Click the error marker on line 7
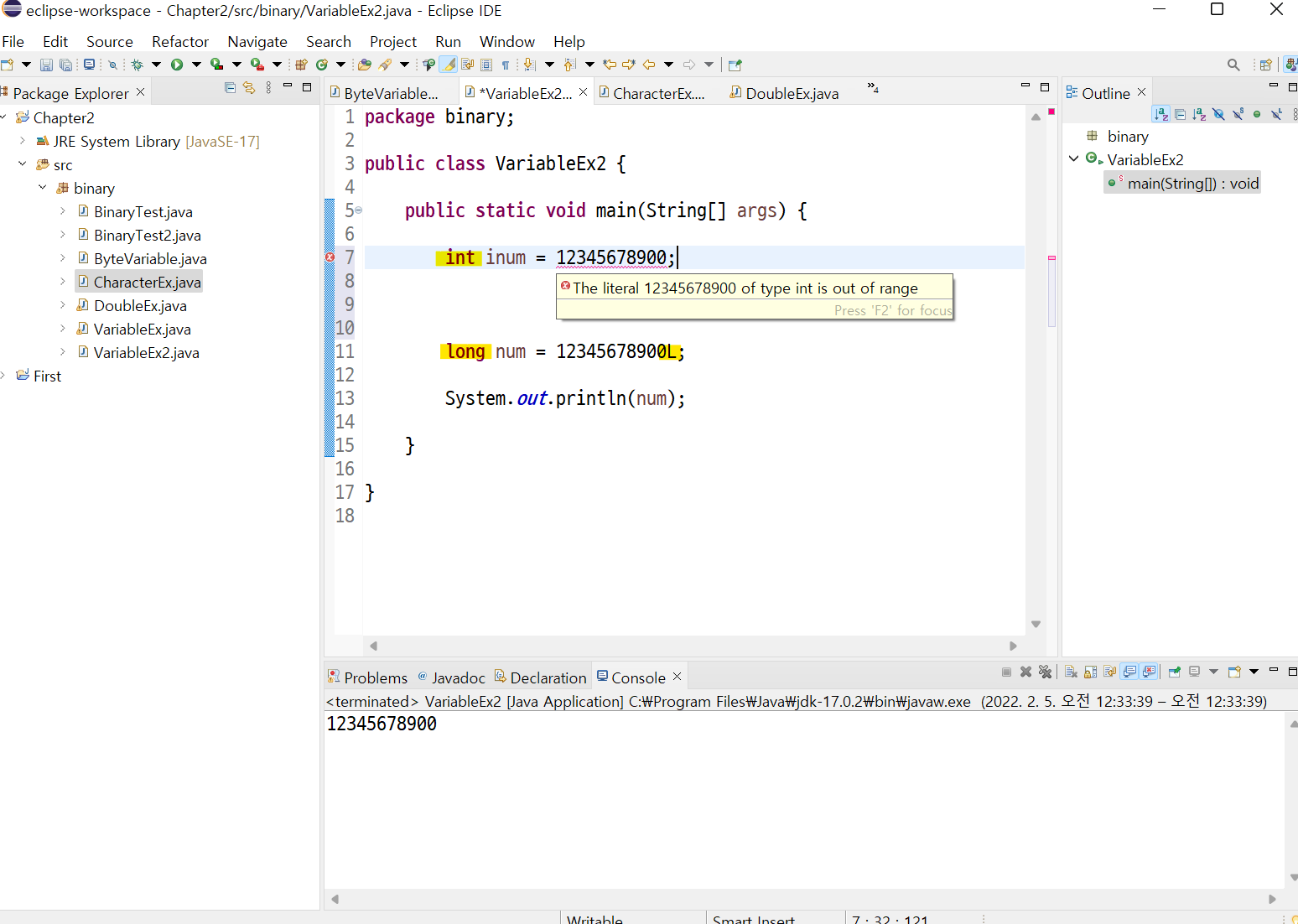This screenshot has height=924, width=1298. (330, 257)
